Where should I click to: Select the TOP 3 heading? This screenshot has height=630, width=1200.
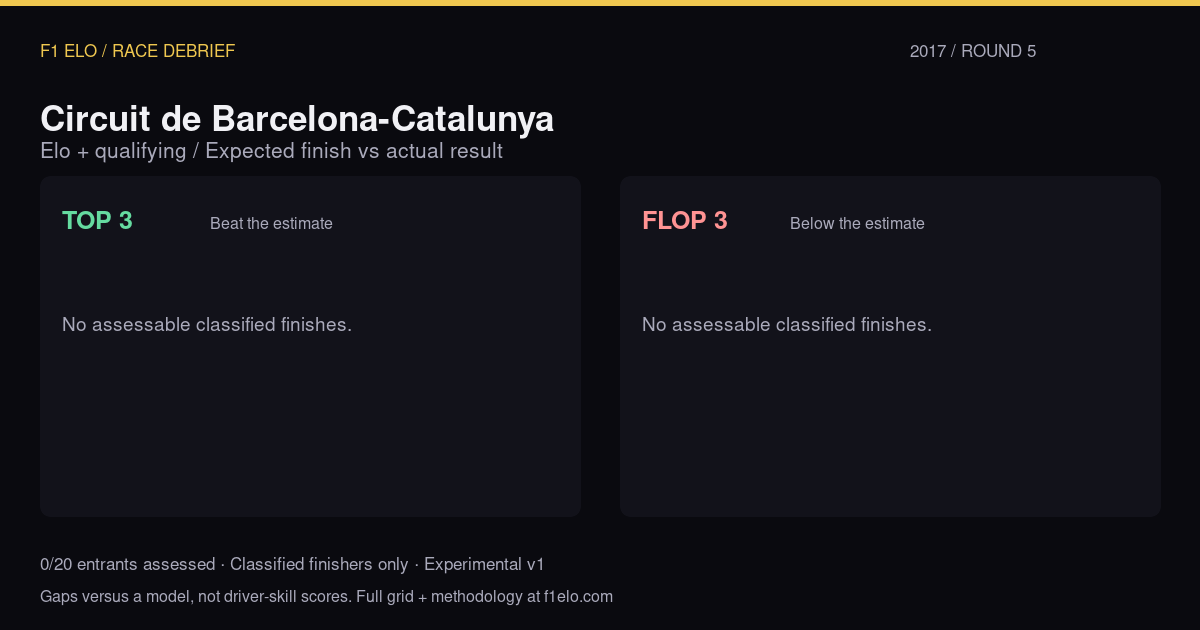click(x=97, y=221)
